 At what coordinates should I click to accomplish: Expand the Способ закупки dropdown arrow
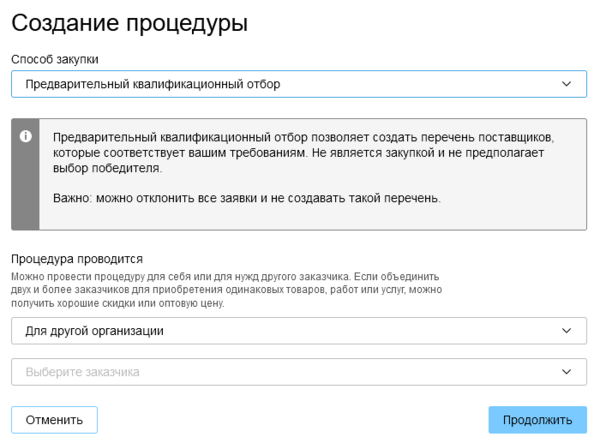(x=567, y=85)
